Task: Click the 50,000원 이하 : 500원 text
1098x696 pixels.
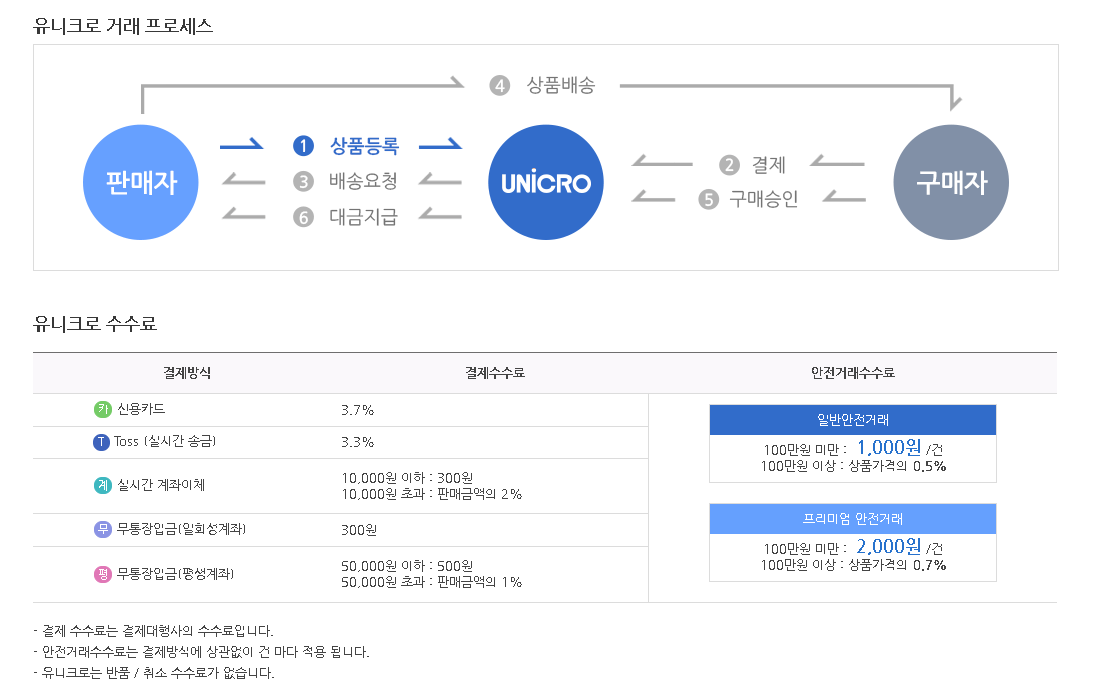Action: click(x=407, y=566)
